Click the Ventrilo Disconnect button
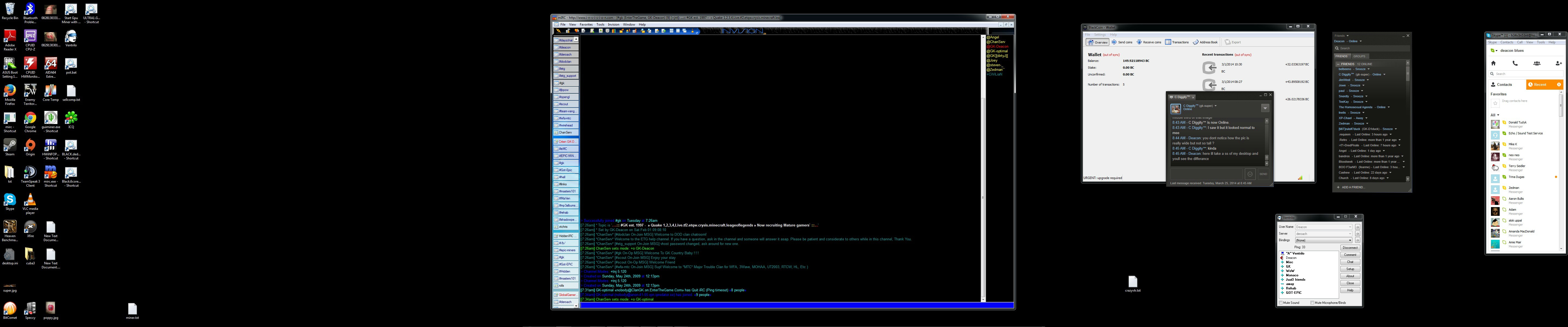Viewport: 1568px width, 327px height. pos(1350,248)
